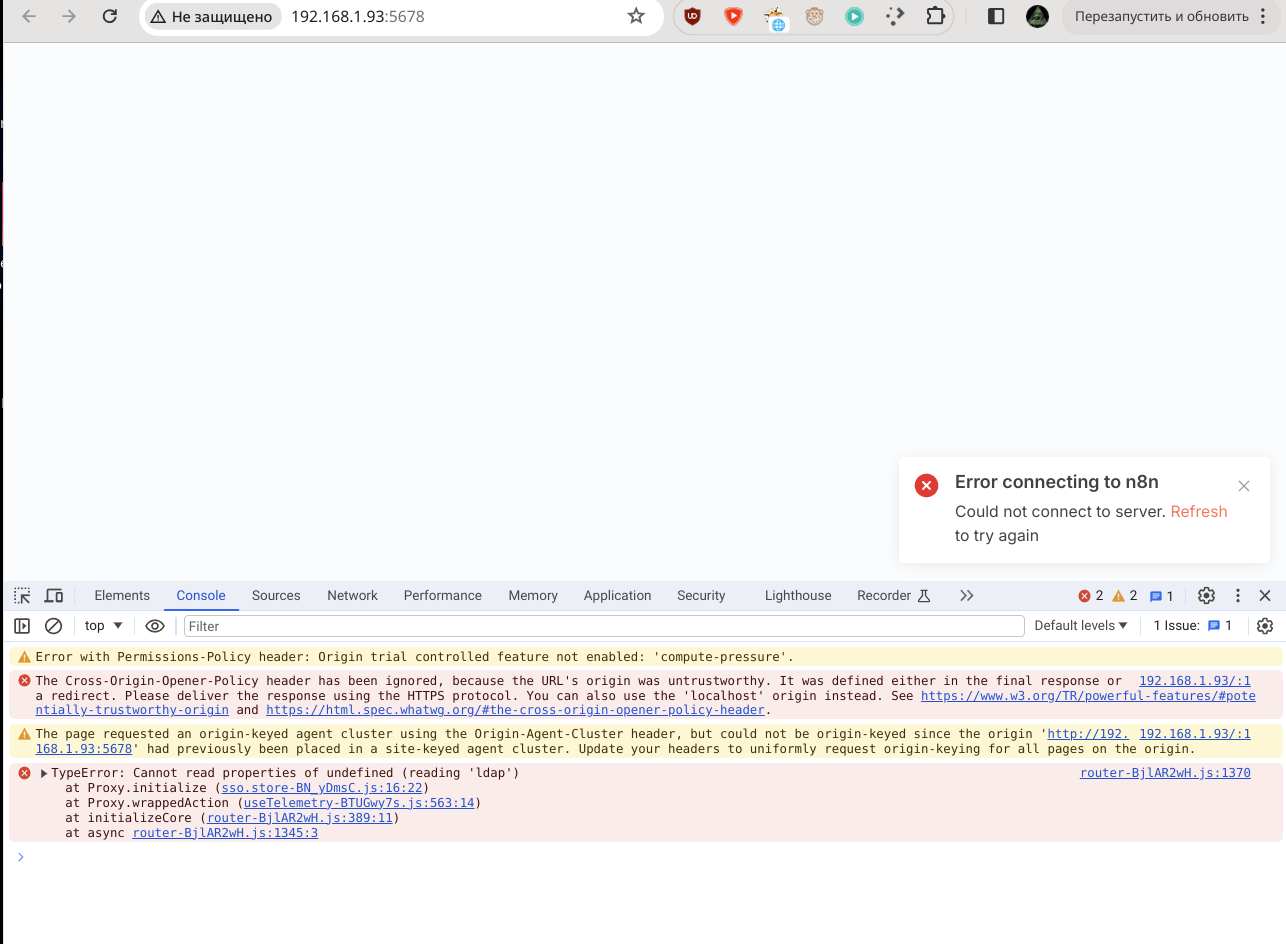Open the Extensions puzzle menu
Image resolution: width=1286 pixels, height=944 pixels.
pyautogui.click(x=935, y=16)
